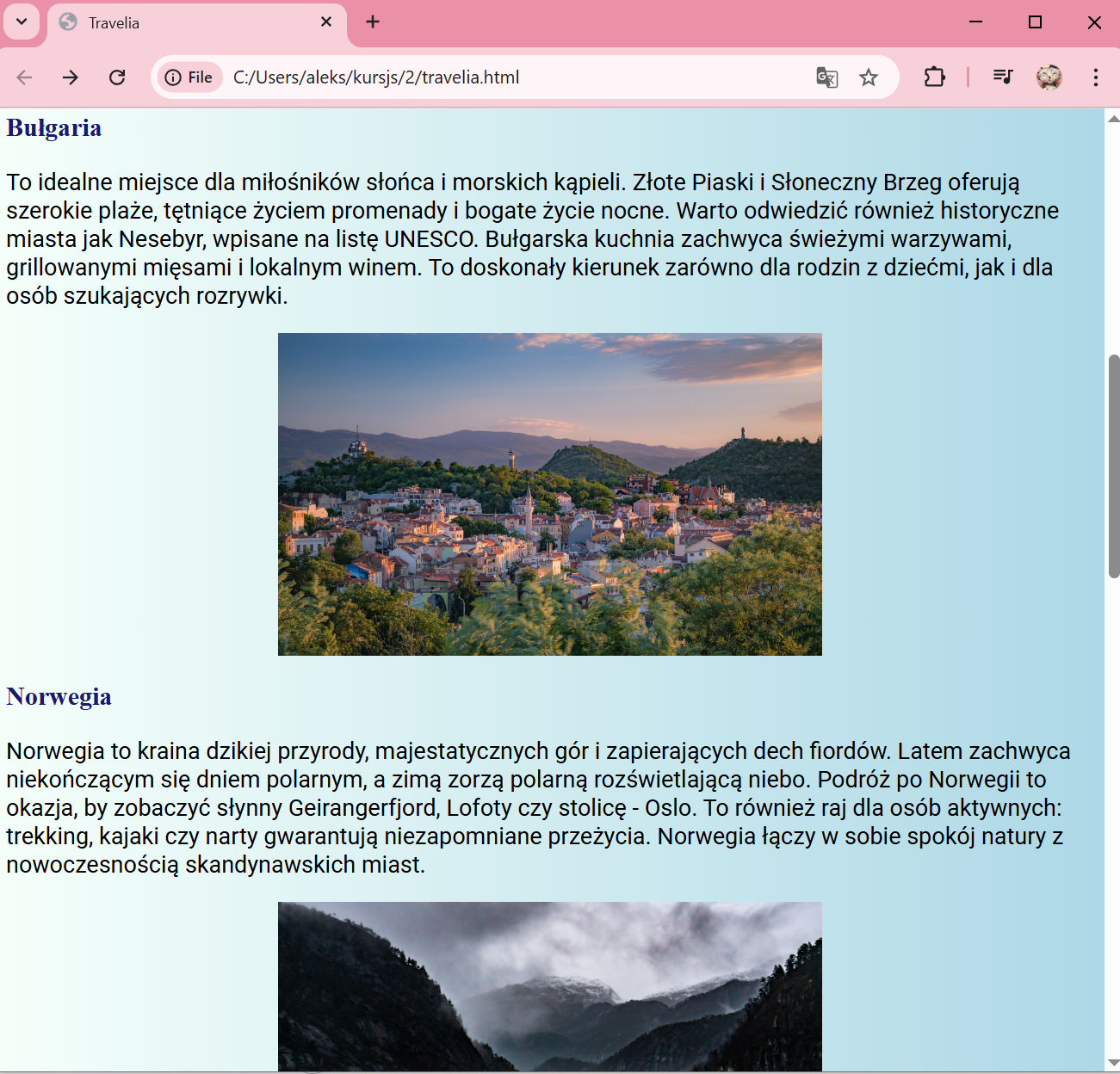
Task: Click the scrollbar up arrow
Action: (x=1113, y=119)
